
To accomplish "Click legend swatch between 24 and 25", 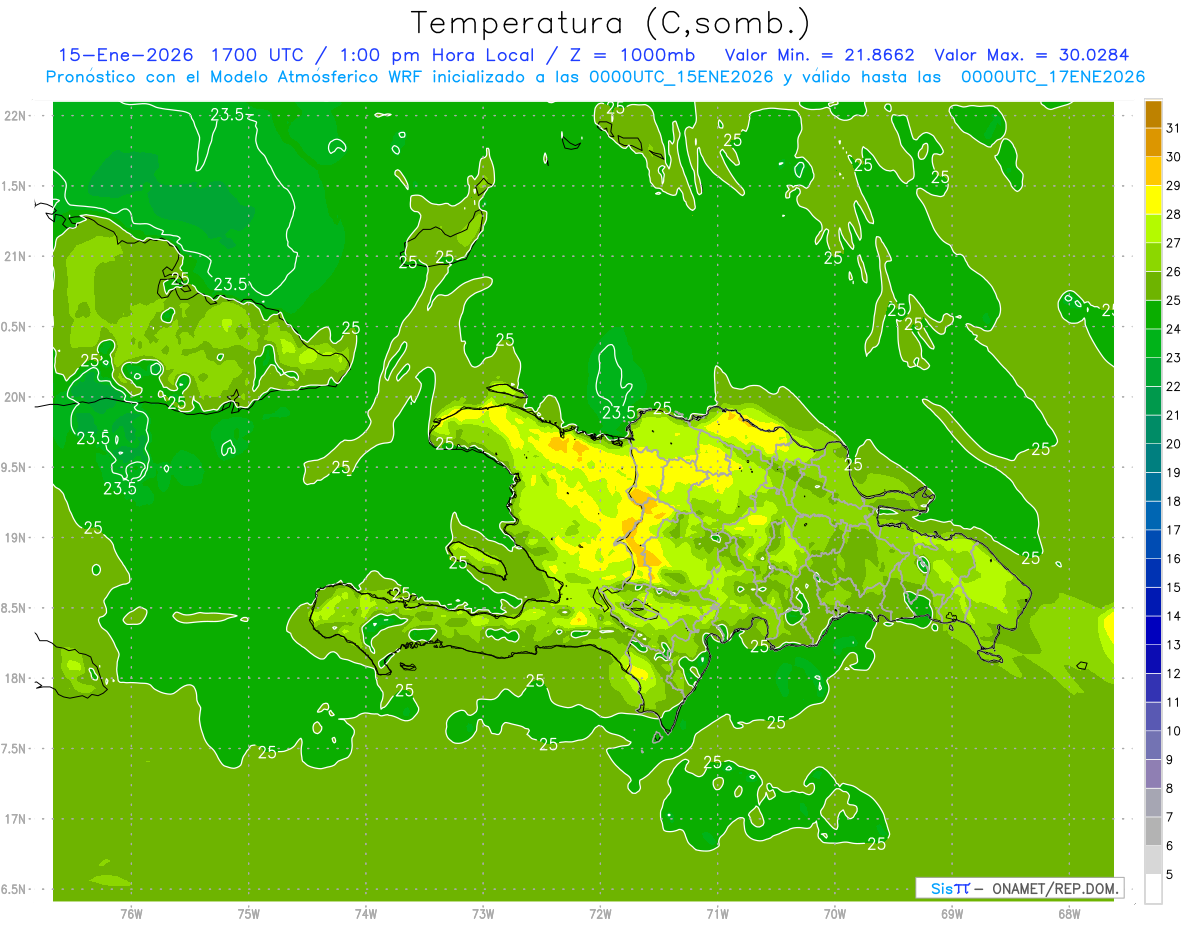I will coord(1153,315).
